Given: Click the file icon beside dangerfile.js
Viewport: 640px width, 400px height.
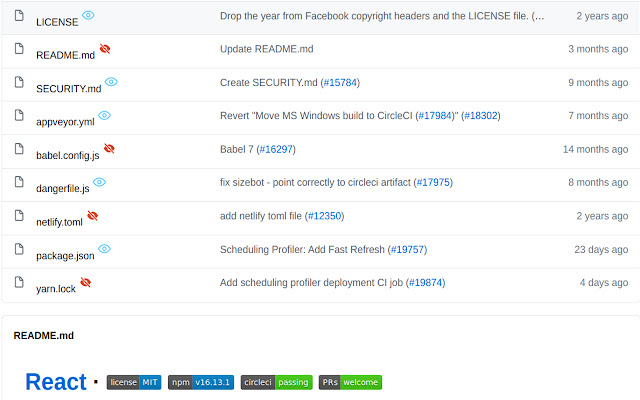Looking at the screenshot, I should tap(19, 182).
